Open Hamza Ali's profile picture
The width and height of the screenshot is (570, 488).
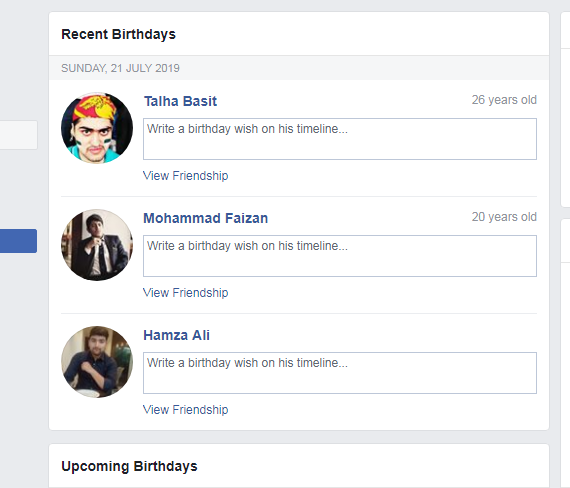97,362
